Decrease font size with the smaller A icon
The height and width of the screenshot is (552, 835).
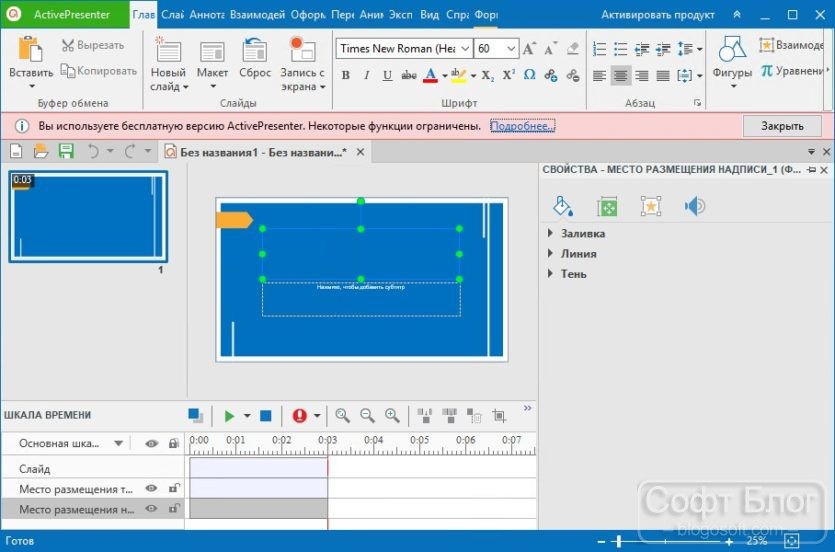point(550,48)
